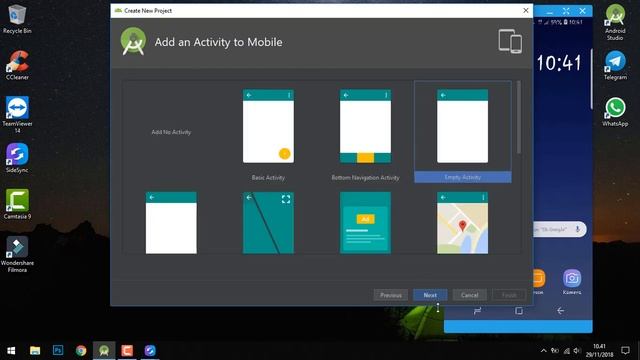Select the Add No Activity option
Viewport: 640px width, 360px height.
pos(171,132)
